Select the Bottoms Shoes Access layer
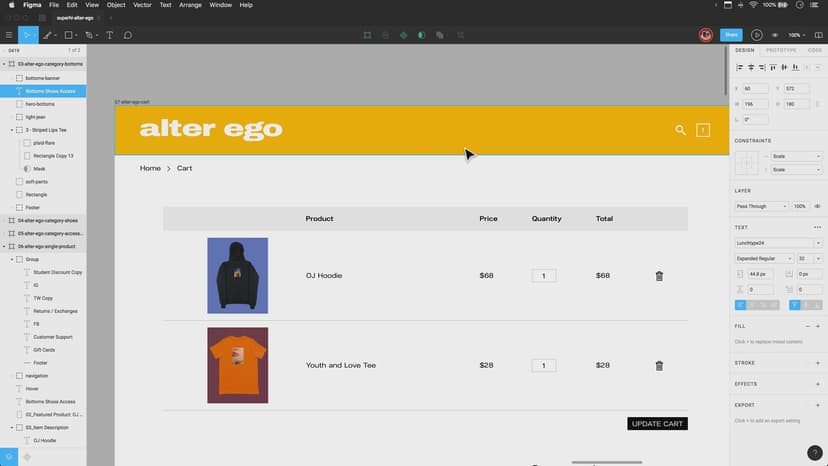The width and height of the screenshot is (828, 466). [x=50, y=91]
